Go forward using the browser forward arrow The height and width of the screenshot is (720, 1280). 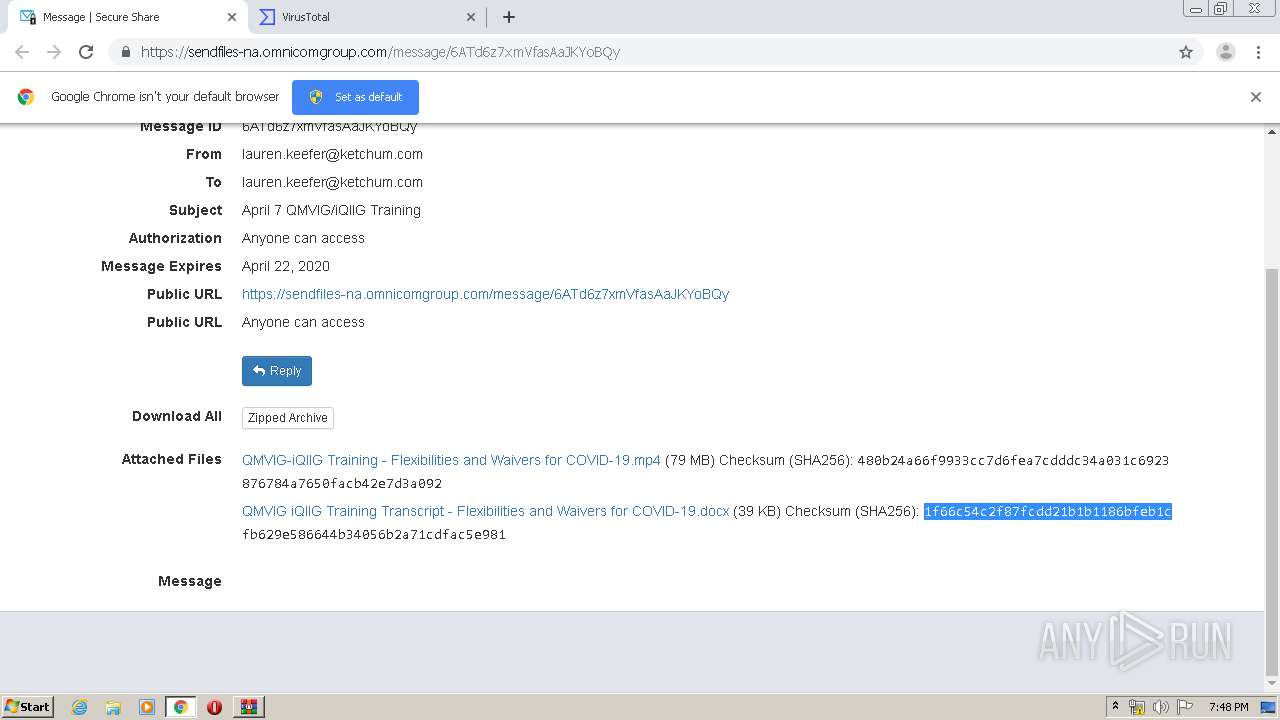[54, 52]
